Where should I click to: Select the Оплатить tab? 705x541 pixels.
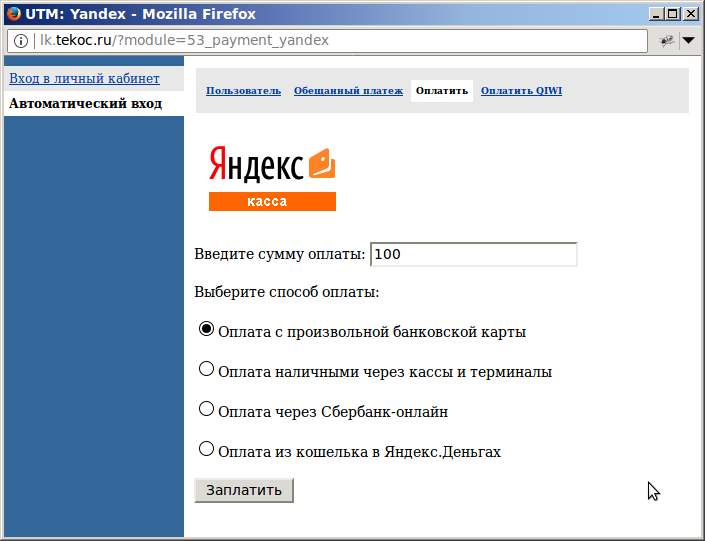pos(442,91)
